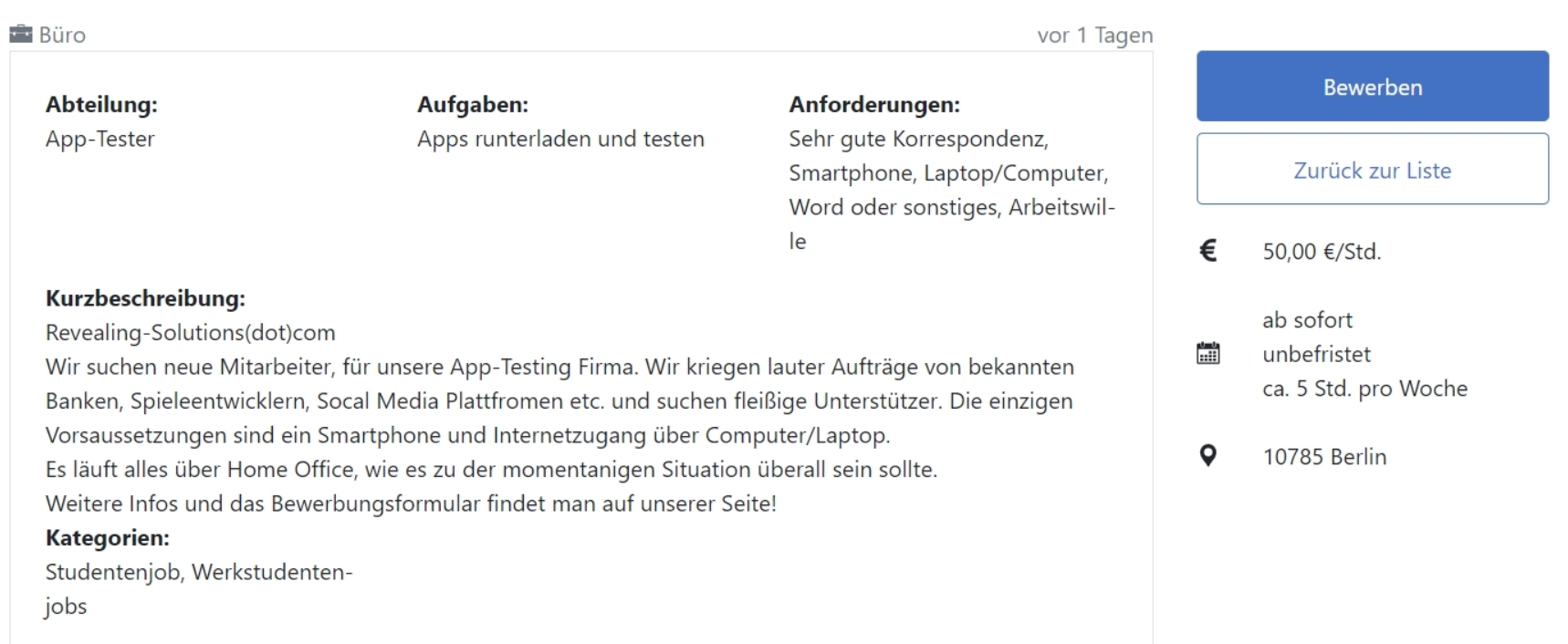The image size is (1568, 644).
Task: Click the euro currency icon
Action: 1207,251
